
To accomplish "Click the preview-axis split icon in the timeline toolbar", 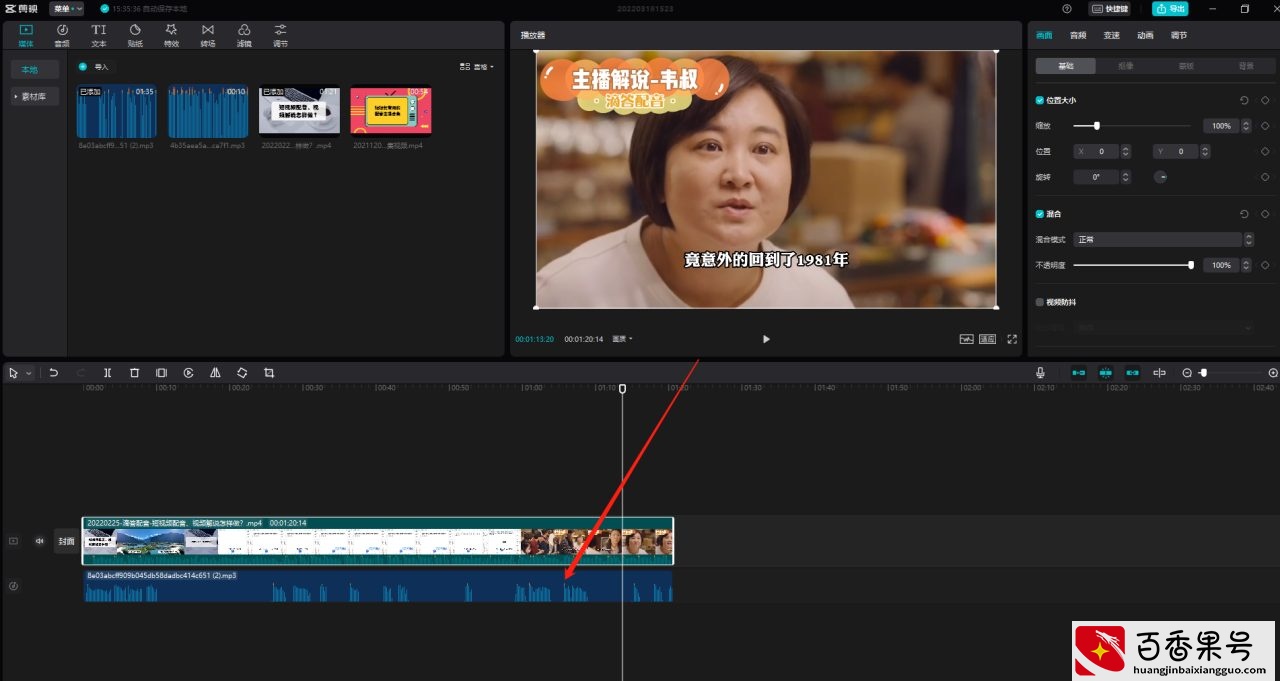I will [x=1159, y=373].
